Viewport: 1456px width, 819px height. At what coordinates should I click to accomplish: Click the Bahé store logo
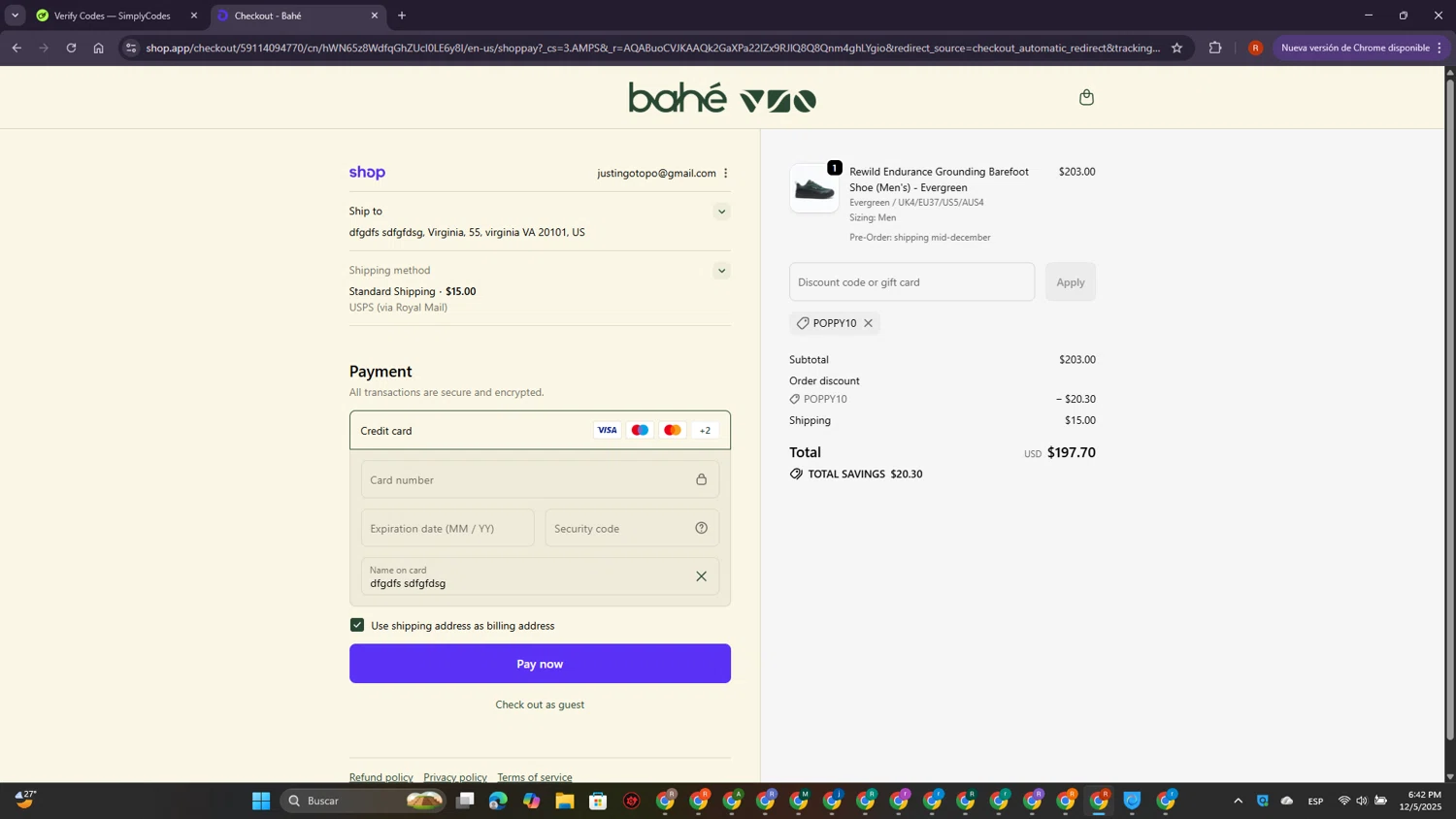coord(722,98)
